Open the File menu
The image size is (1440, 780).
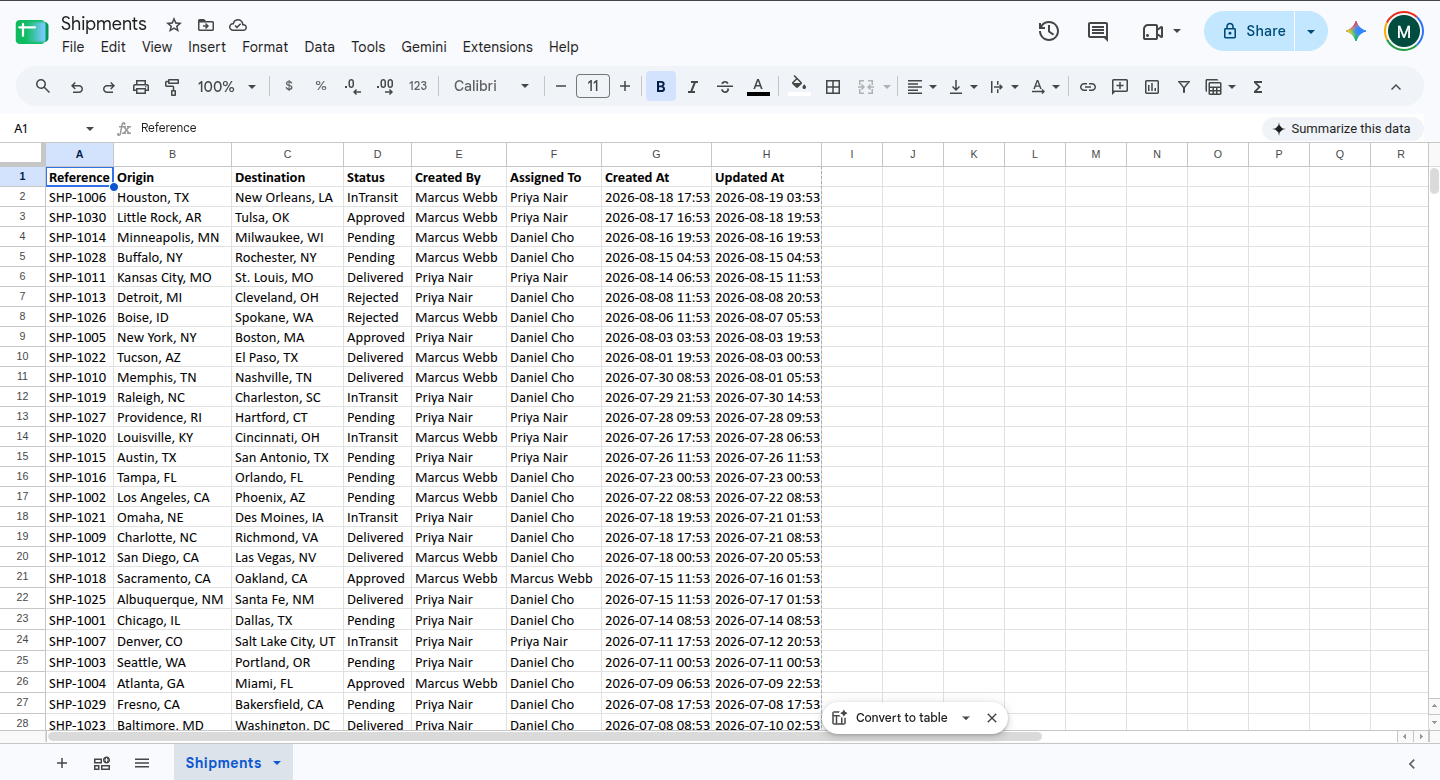tap(73, 47)
